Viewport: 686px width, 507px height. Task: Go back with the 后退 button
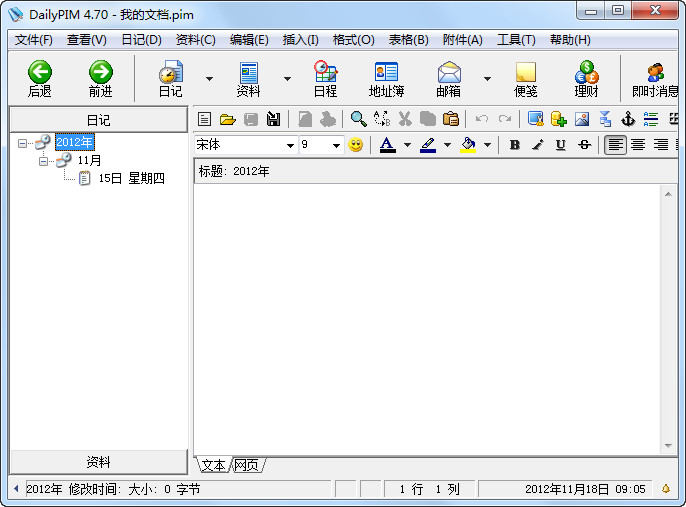click(x=39, y=79)
